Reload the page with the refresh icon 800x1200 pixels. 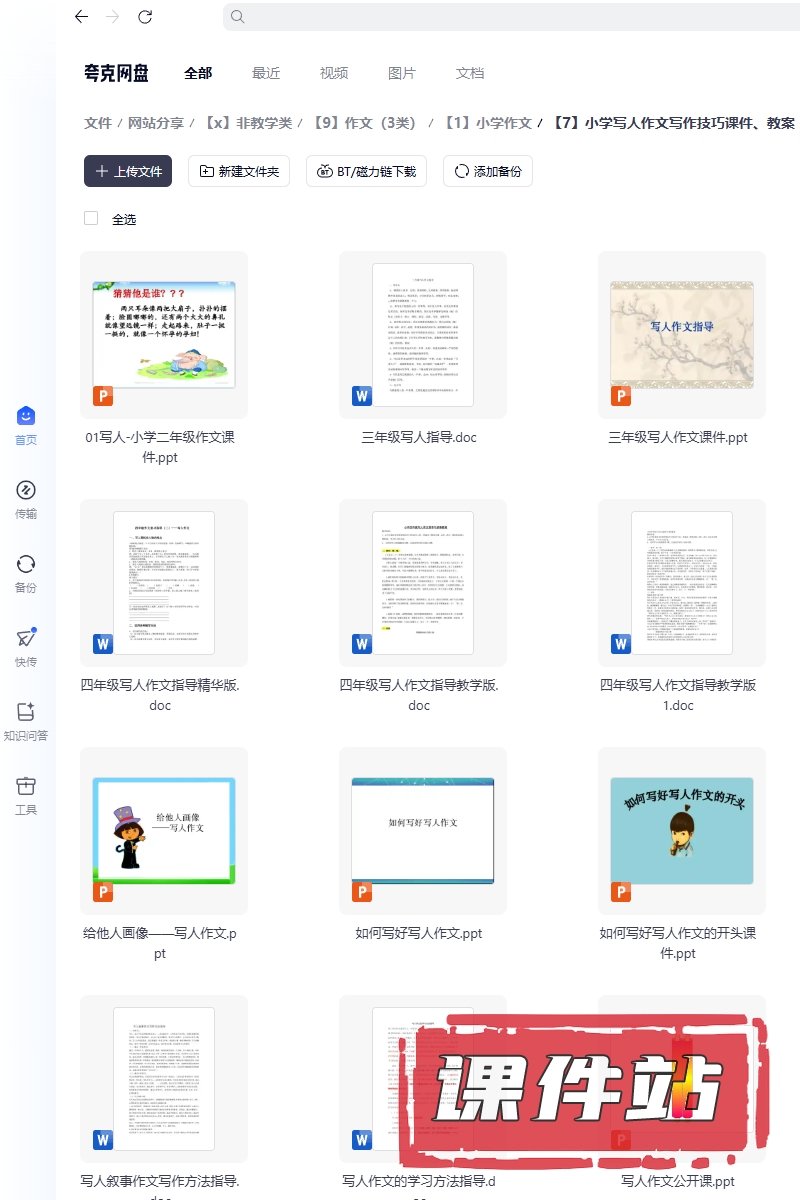[145, 17]
